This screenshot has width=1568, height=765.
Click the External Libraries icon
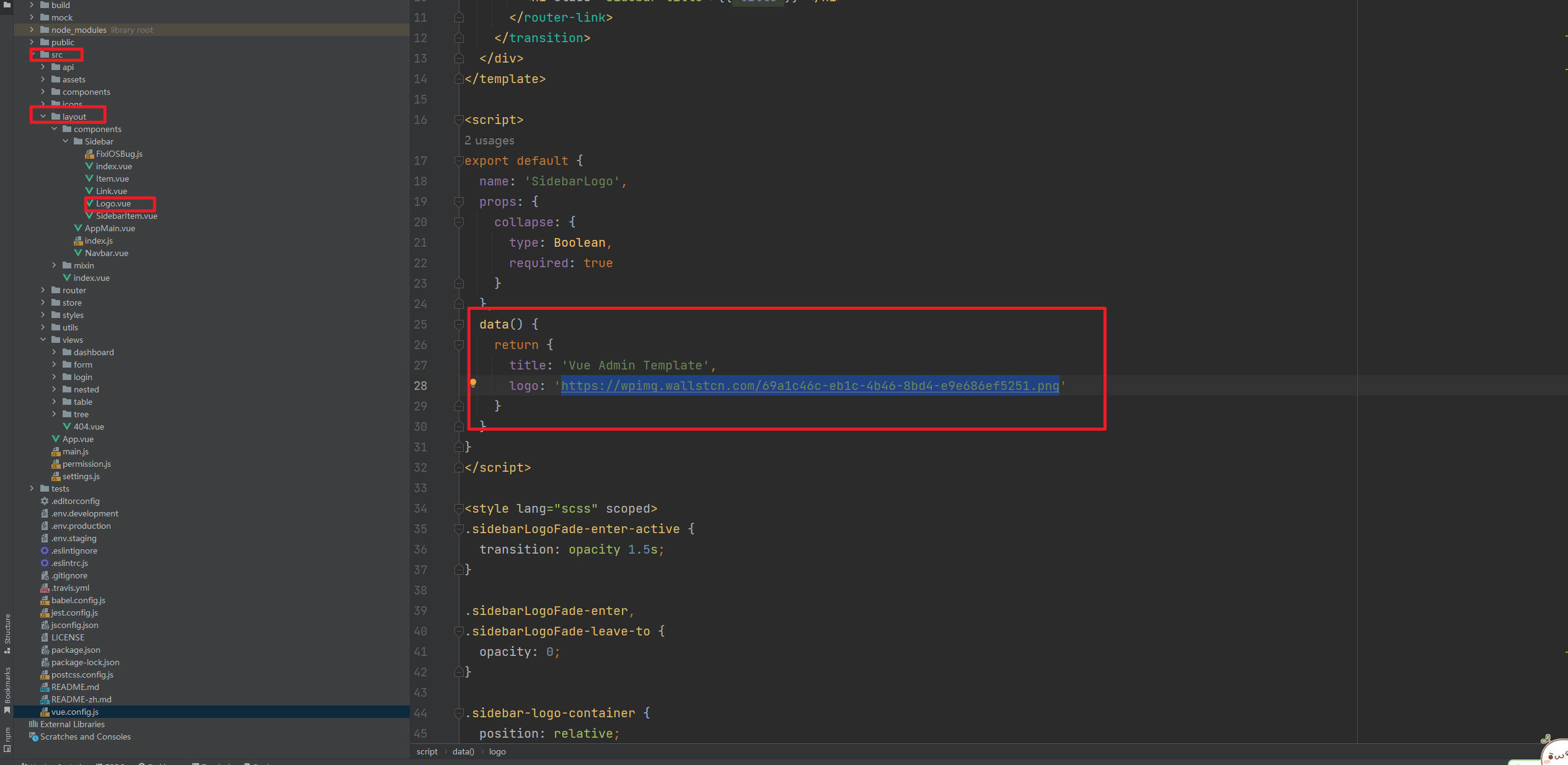pos(33,724)
